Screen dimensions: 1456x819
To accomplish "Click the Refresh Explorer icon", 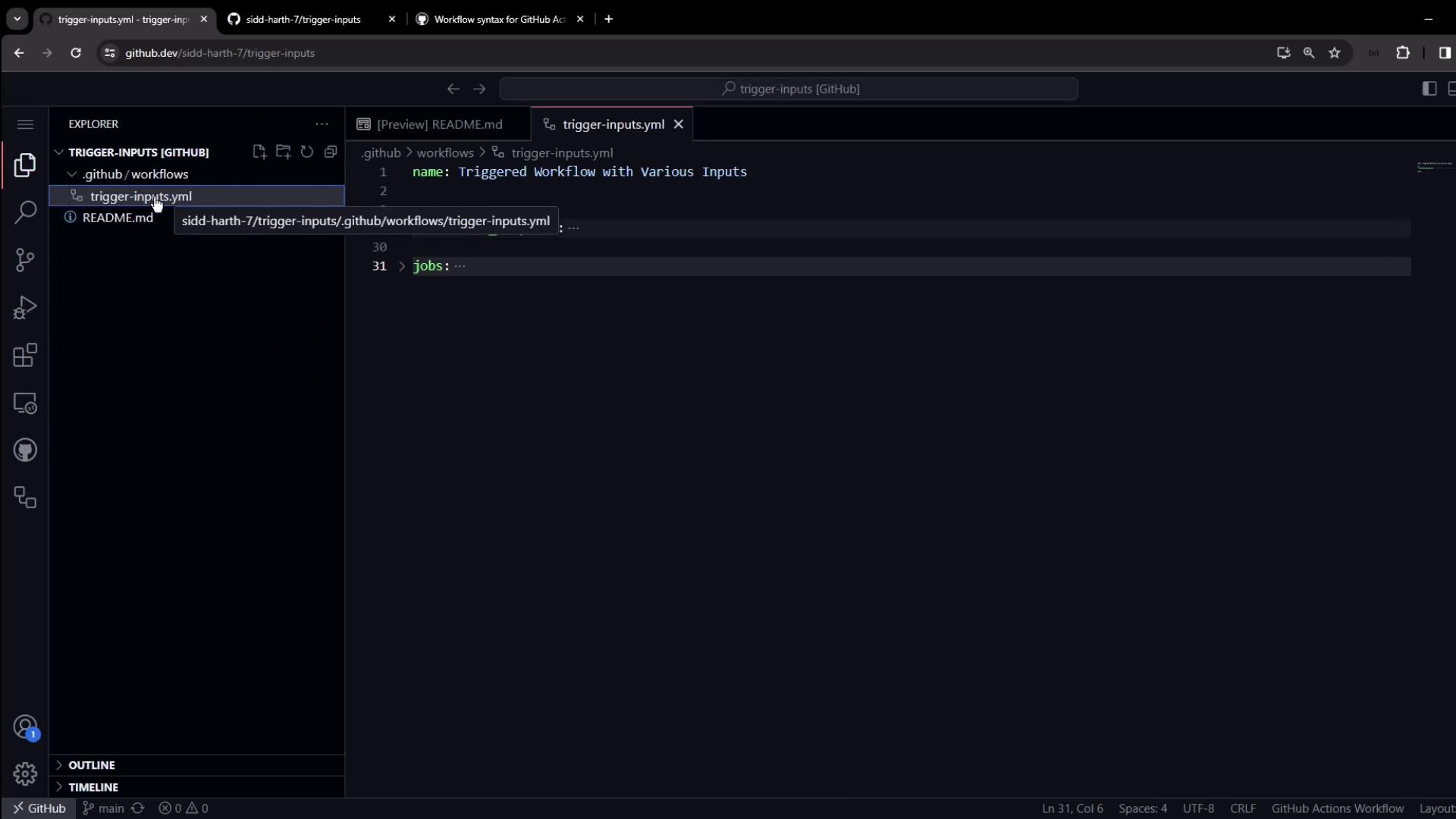I will [x=307, y=152].
